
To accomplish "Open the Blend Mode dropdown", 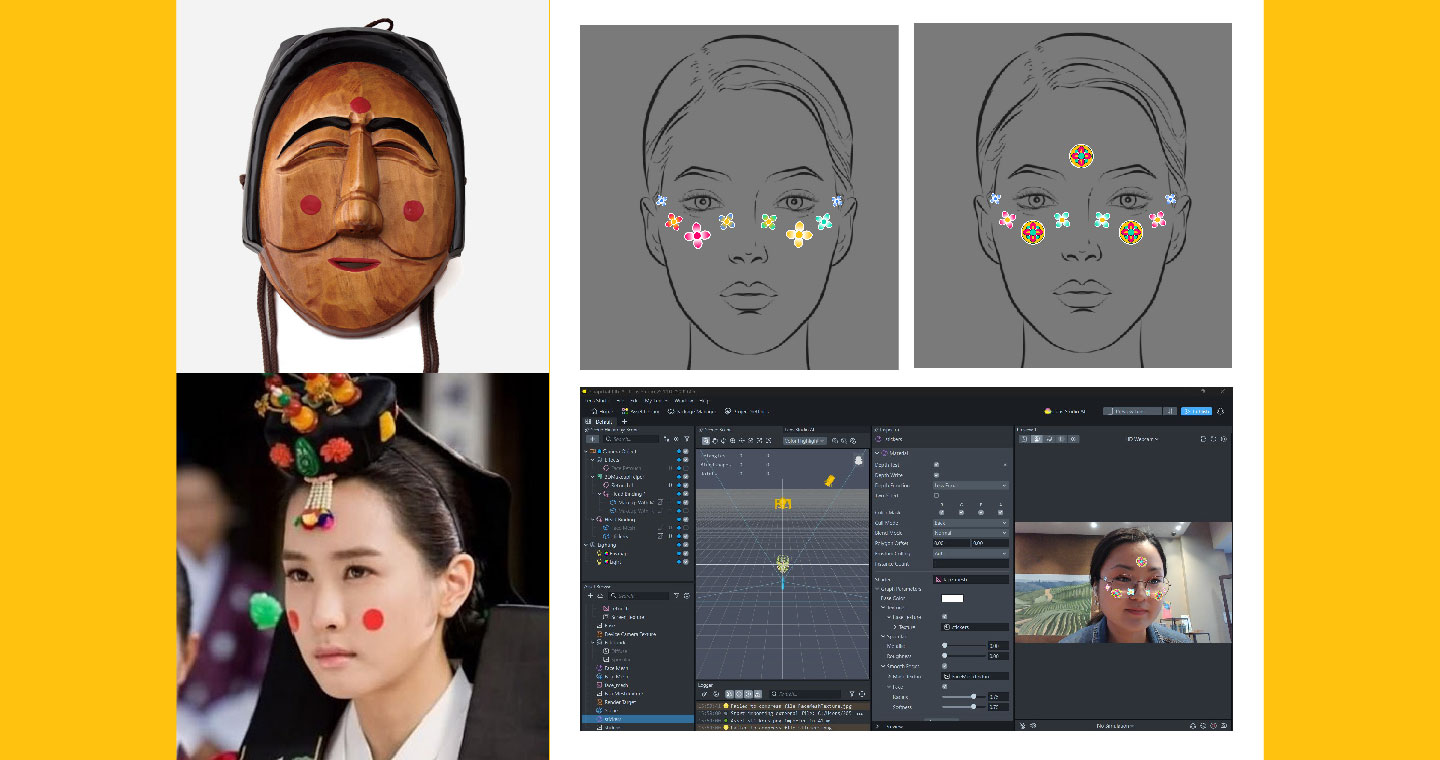I will pyautogui.click(x=970, y=533).
